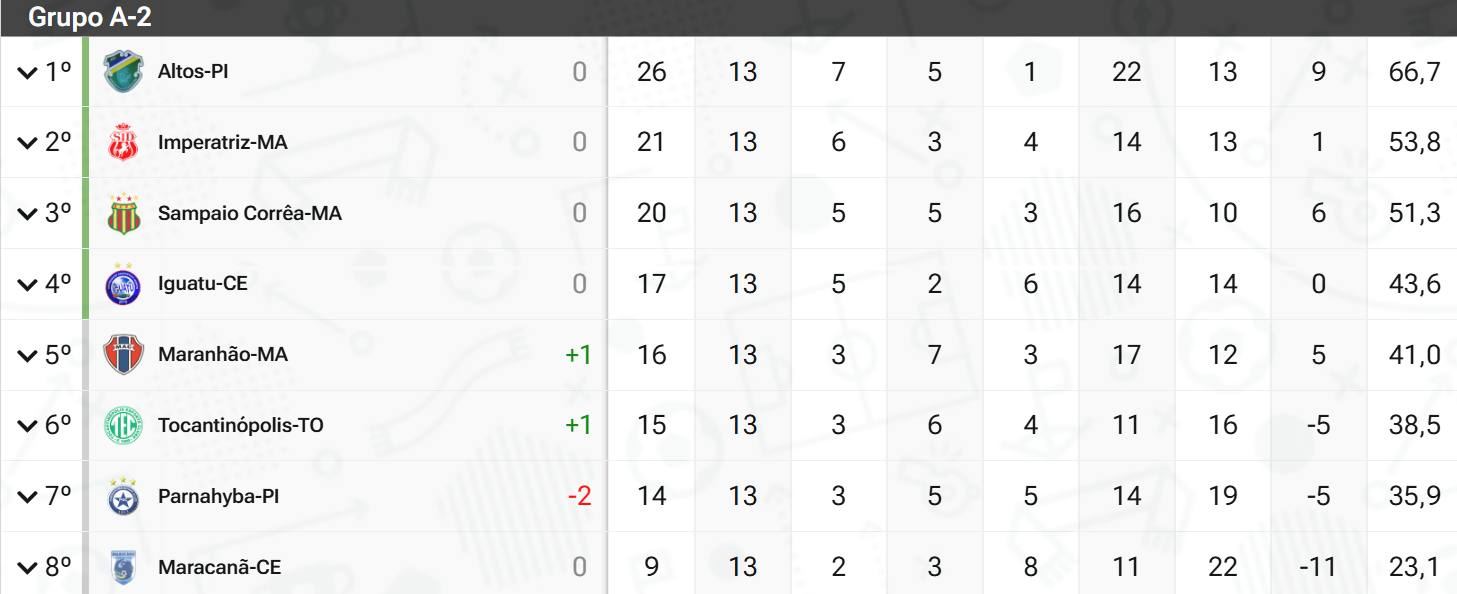Image resolution: width=1457 pixels, height=594 pixels.
Task: Expand the 8º place row chevron
Action: [x=27, y=568]
